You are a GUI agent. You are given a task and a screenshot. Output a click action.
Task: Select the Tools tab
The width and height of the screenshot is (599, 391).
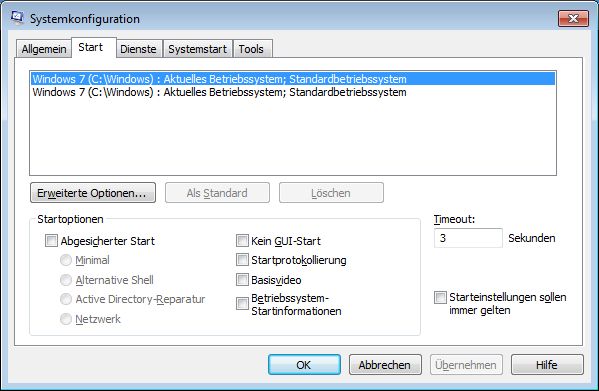(251, 49)
